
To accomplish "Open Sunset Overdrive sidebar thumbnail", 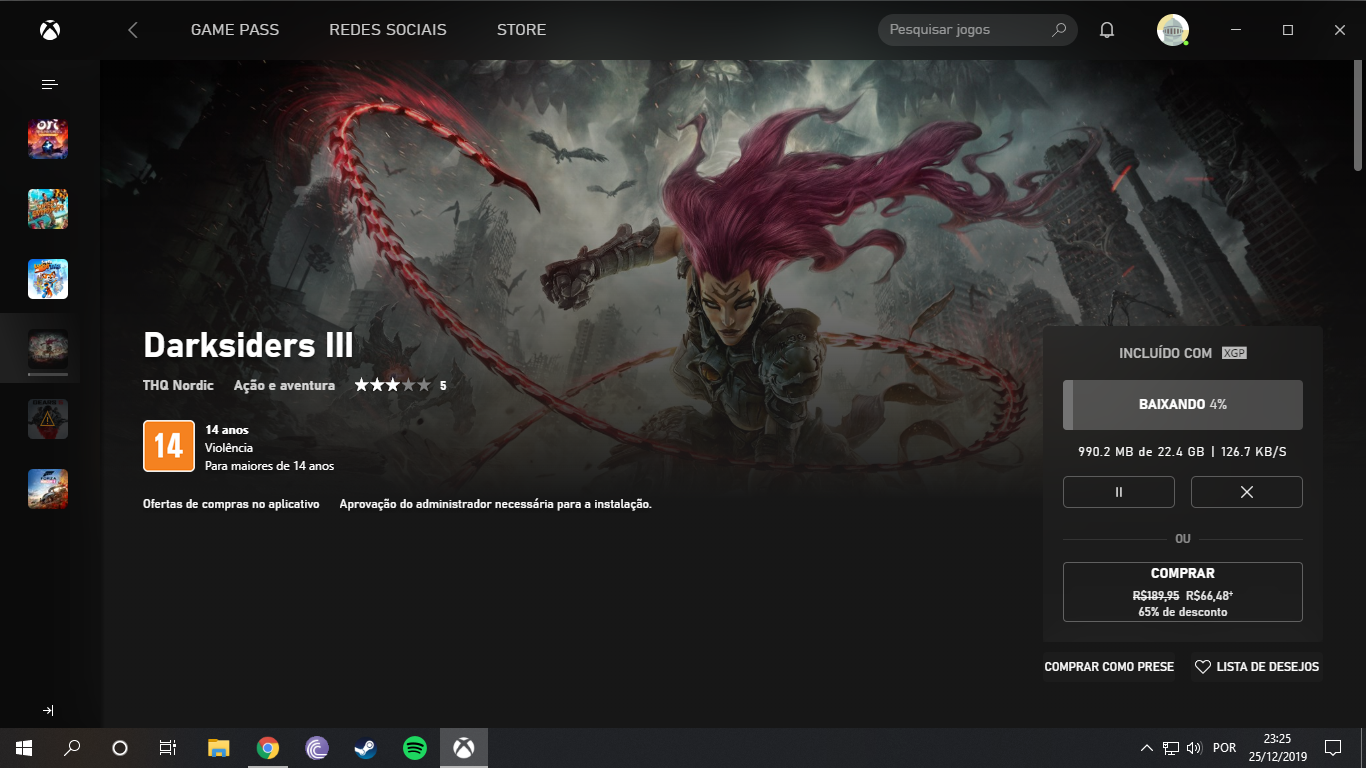I will [48, 209].
